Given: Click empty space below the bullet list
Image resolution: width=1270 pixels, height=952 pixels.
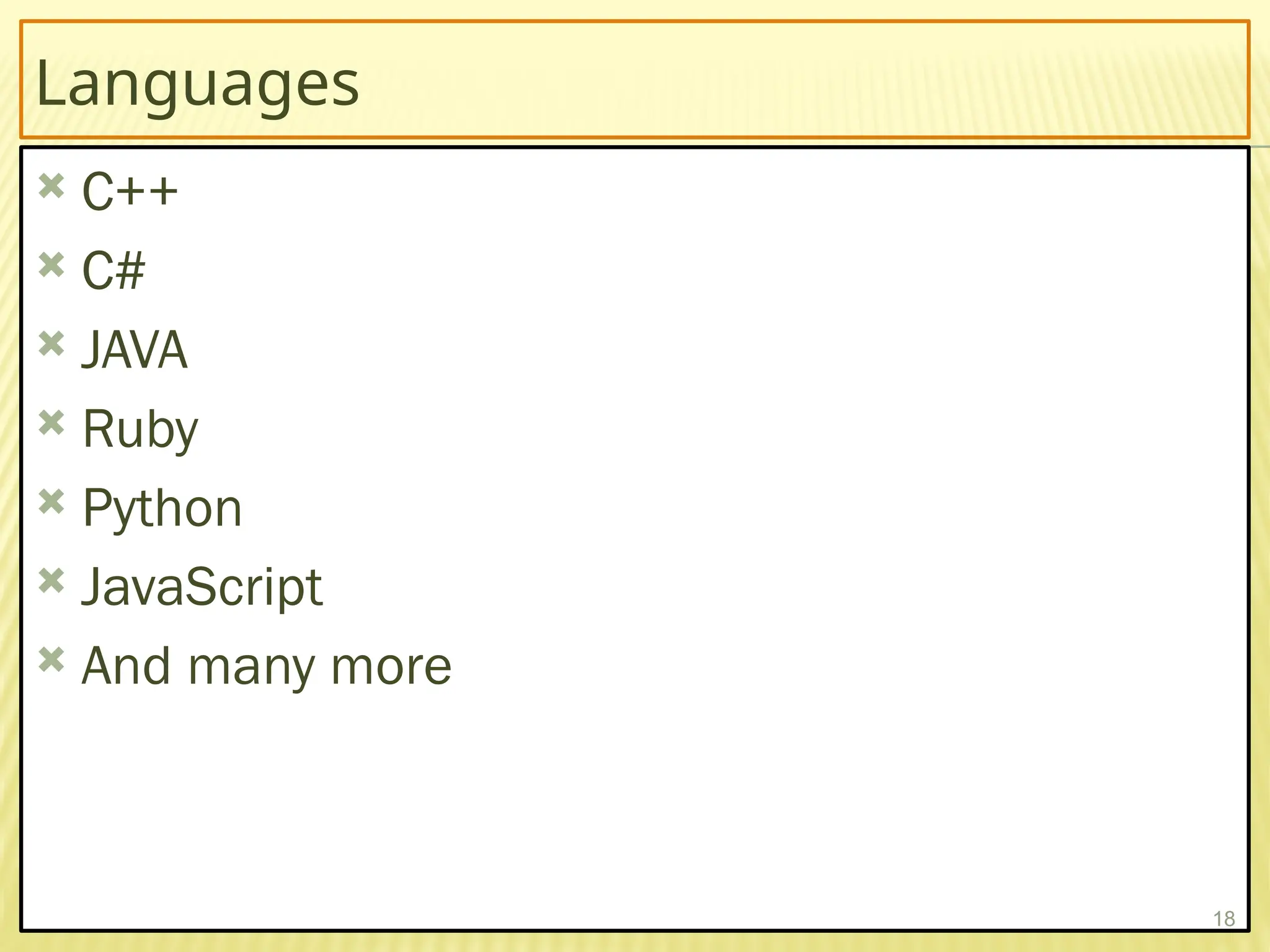Looking at the screenshot, I should pos(620,806).
